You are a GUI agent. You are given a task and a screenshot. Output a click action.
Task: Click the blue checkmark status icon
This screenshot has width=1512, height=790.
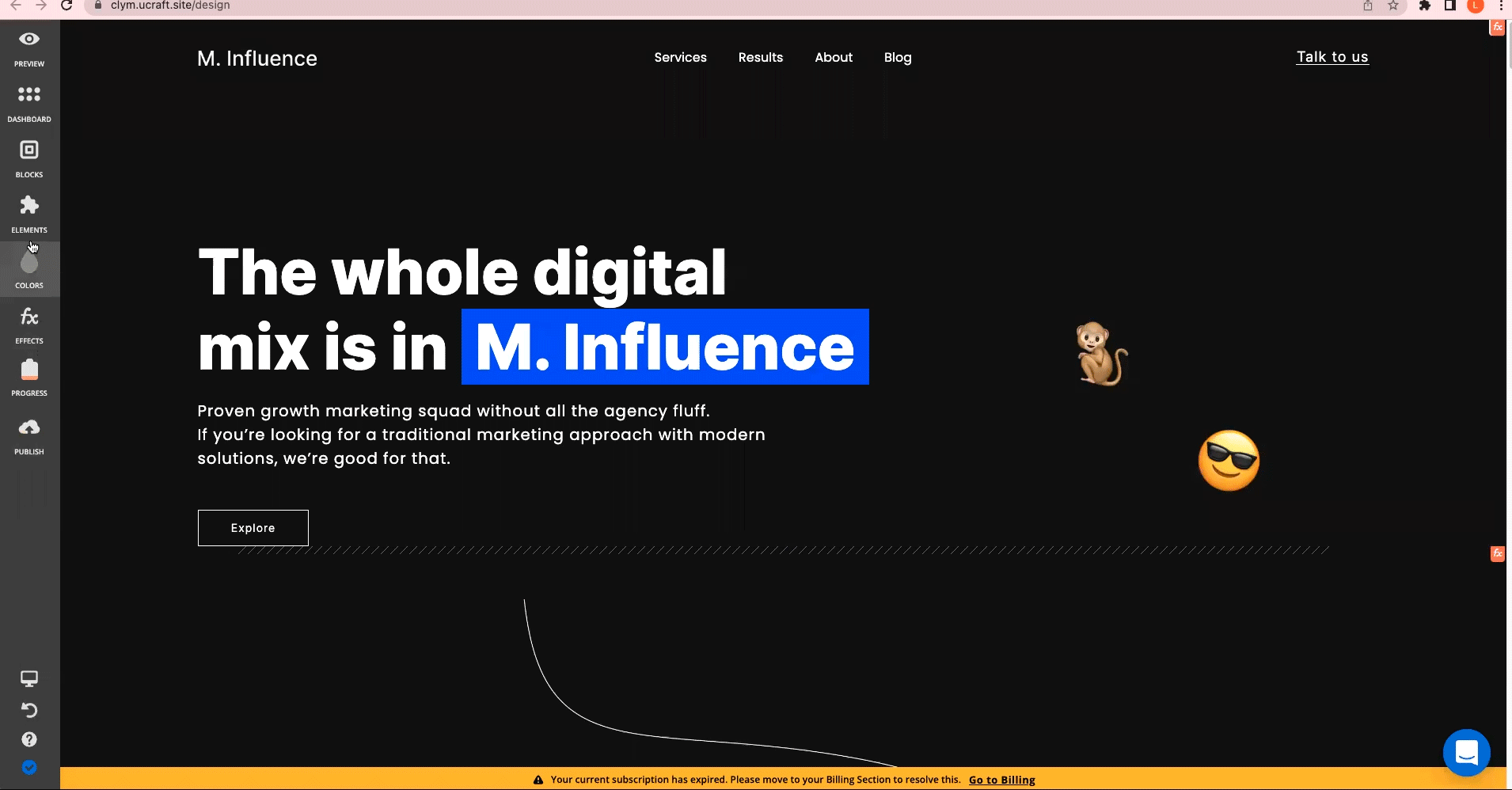(29, 767)
